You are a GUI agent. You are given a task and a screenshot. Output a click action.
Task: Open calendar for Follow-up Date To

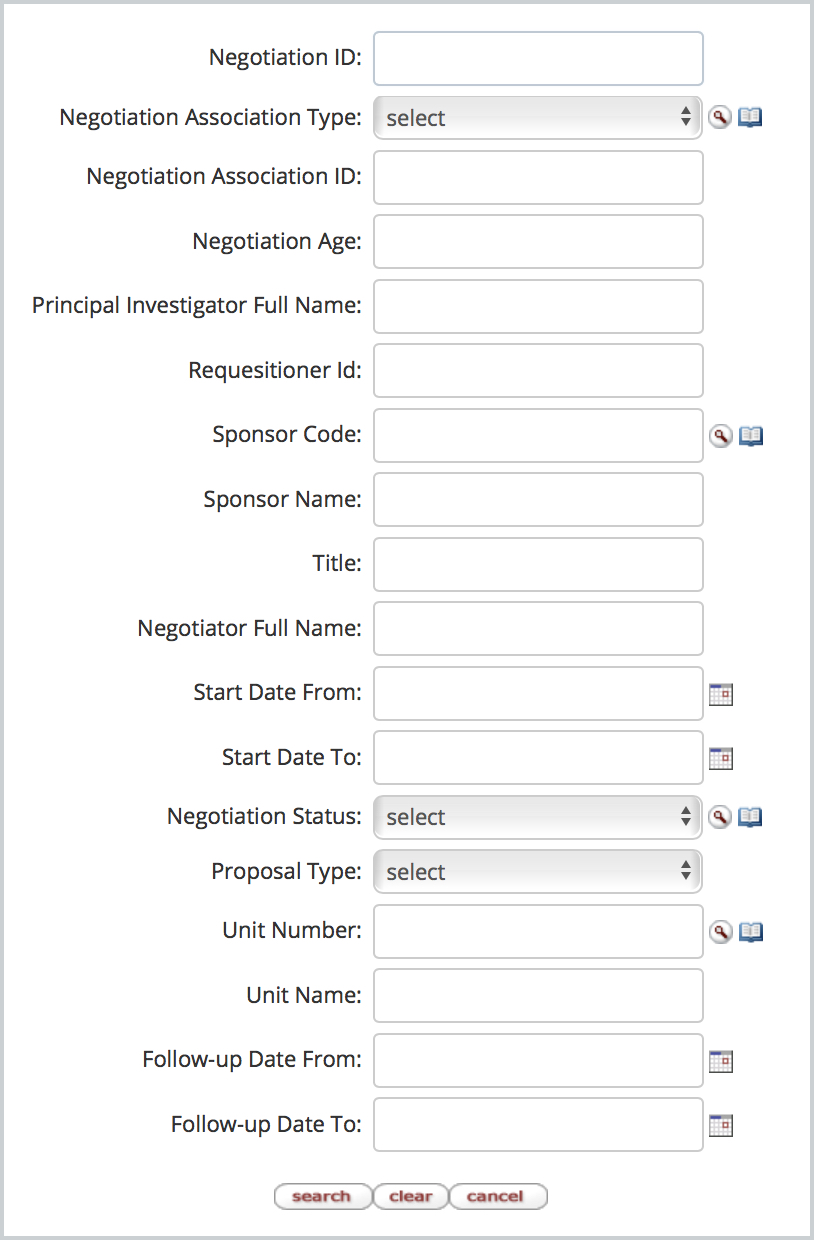tap(721, 1125)
